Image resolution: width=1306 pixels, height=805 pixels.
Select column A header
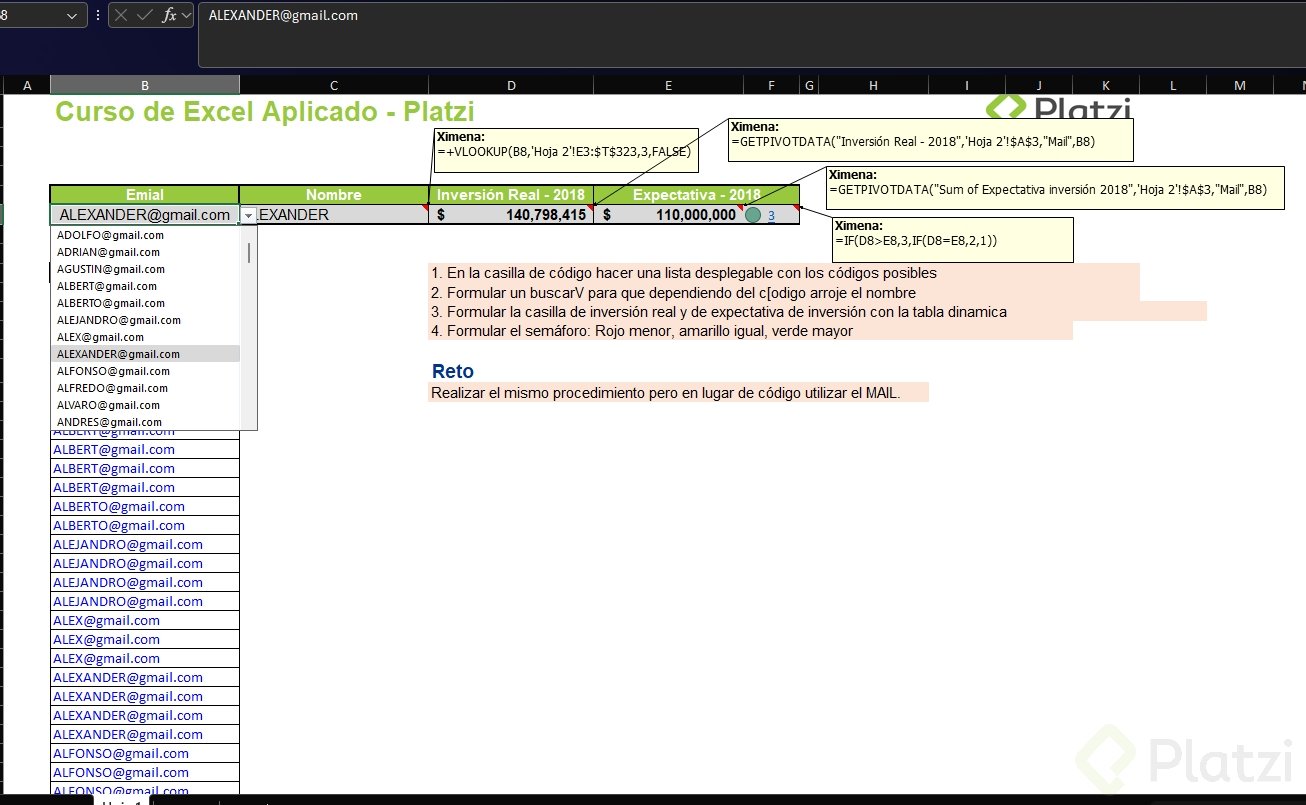click(27, 85)
